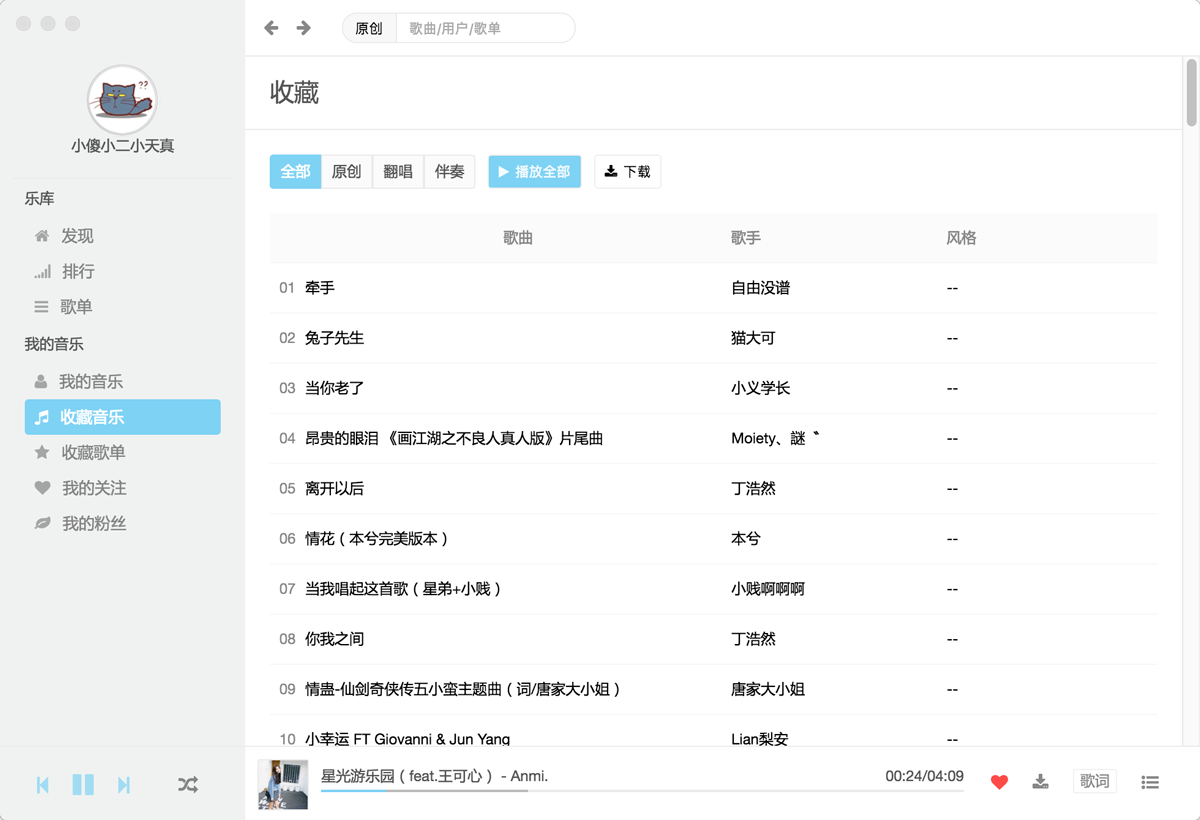
Task: Skip to the next track
Action: tap(124, 785)
